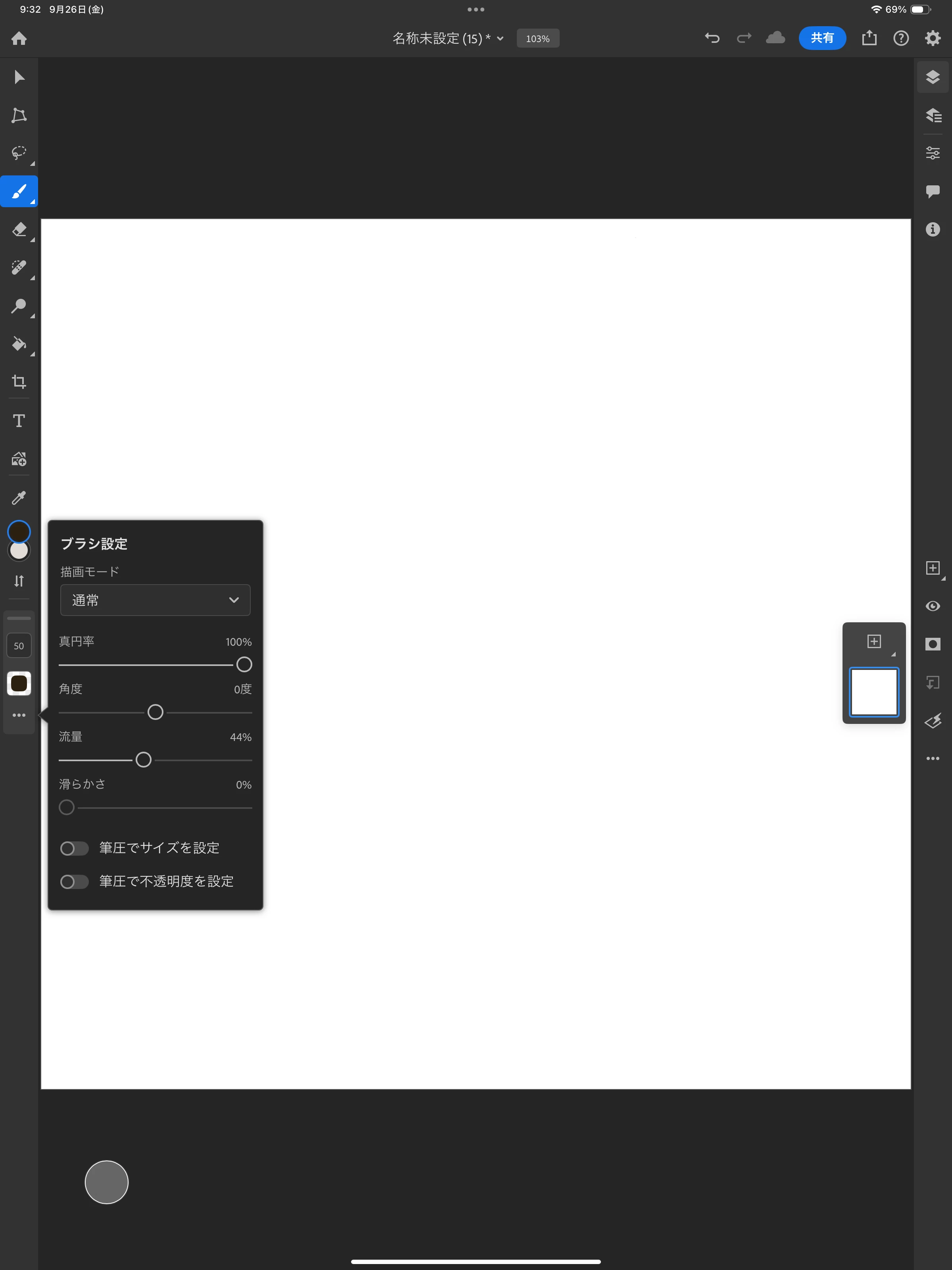Choose the Paint Bucket fill tool
Screen dimensions: 952x1270
coord(19,344)
